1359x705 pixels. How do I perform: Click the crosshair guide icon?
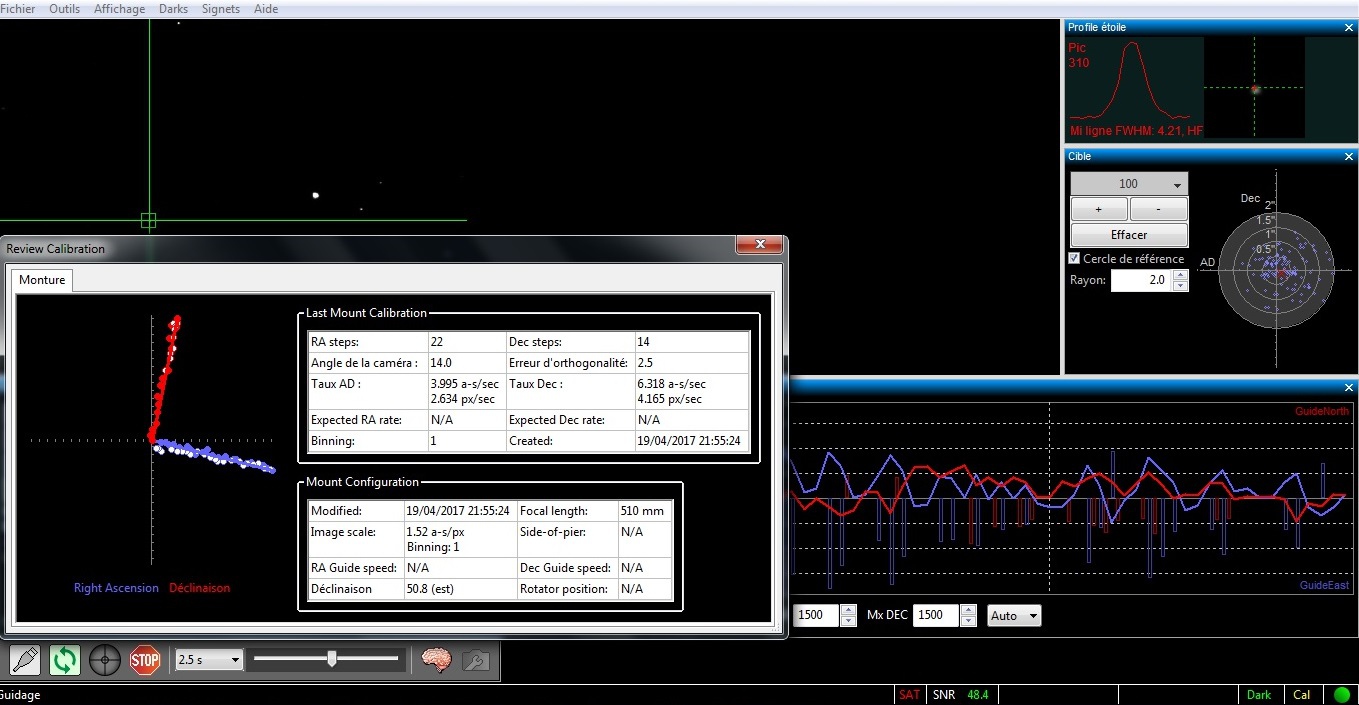click(x=105, y=660)
